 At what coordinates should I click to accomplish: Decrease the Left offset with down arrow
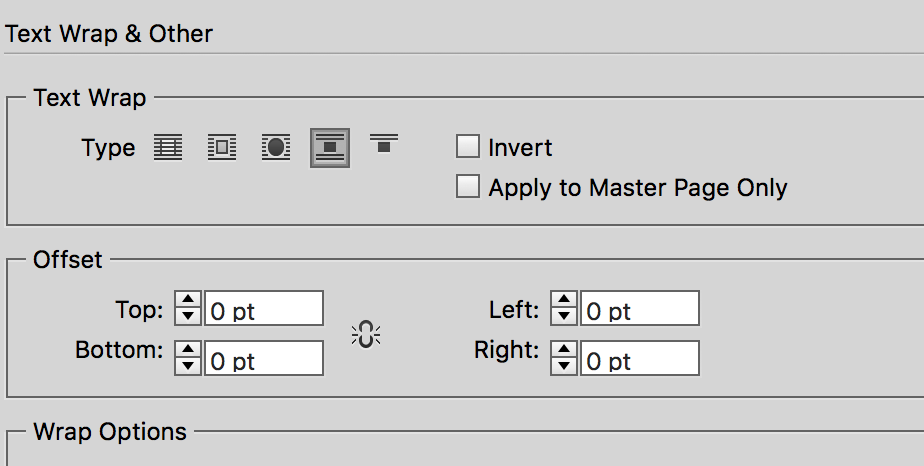(x=564, y=316)
